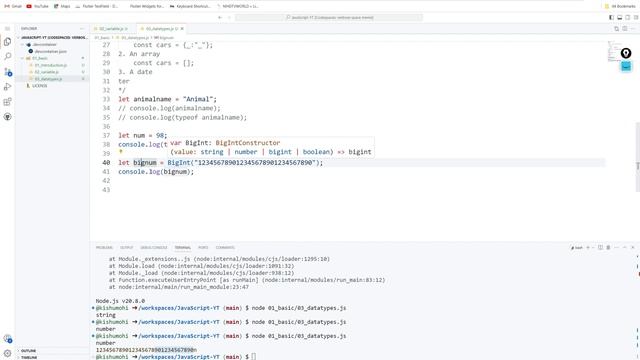
Task: Click the 01_basic breadcrumb segment
Action: 102,38
